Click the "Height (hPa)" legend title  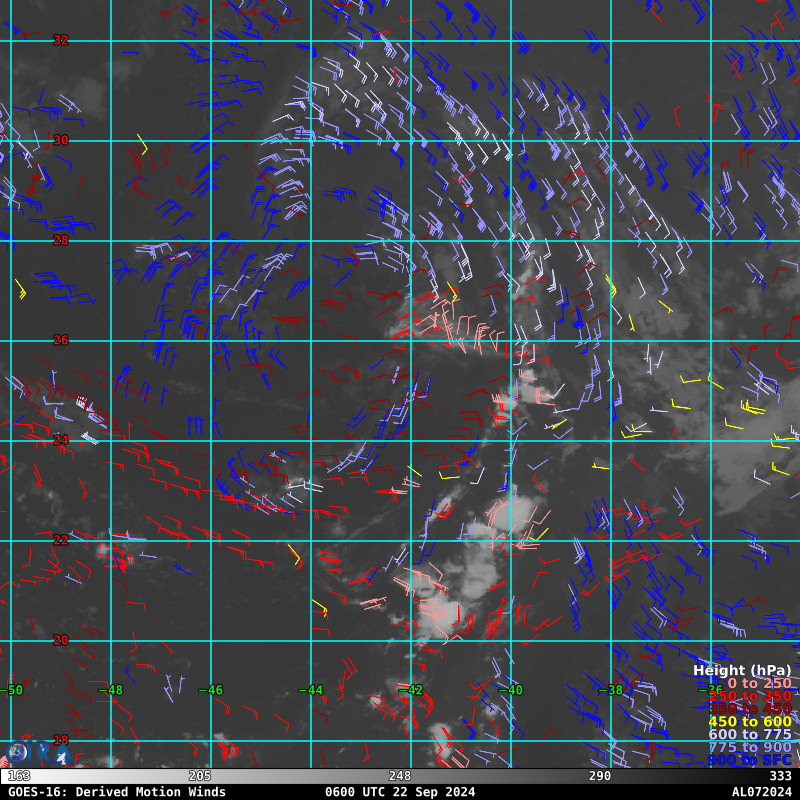point(742,670)
